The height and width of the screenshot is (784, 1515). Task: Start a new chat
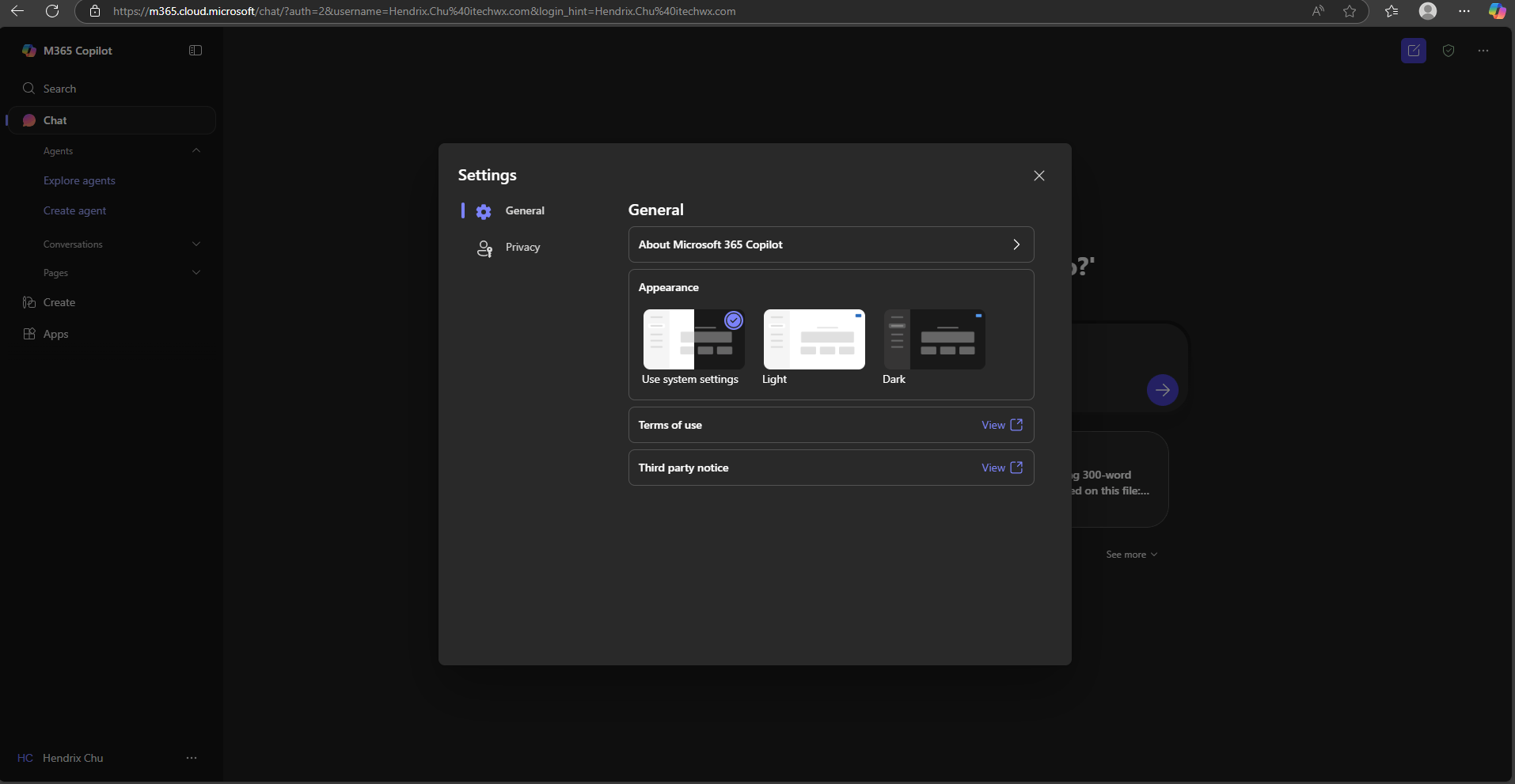tap(1414, 51)
